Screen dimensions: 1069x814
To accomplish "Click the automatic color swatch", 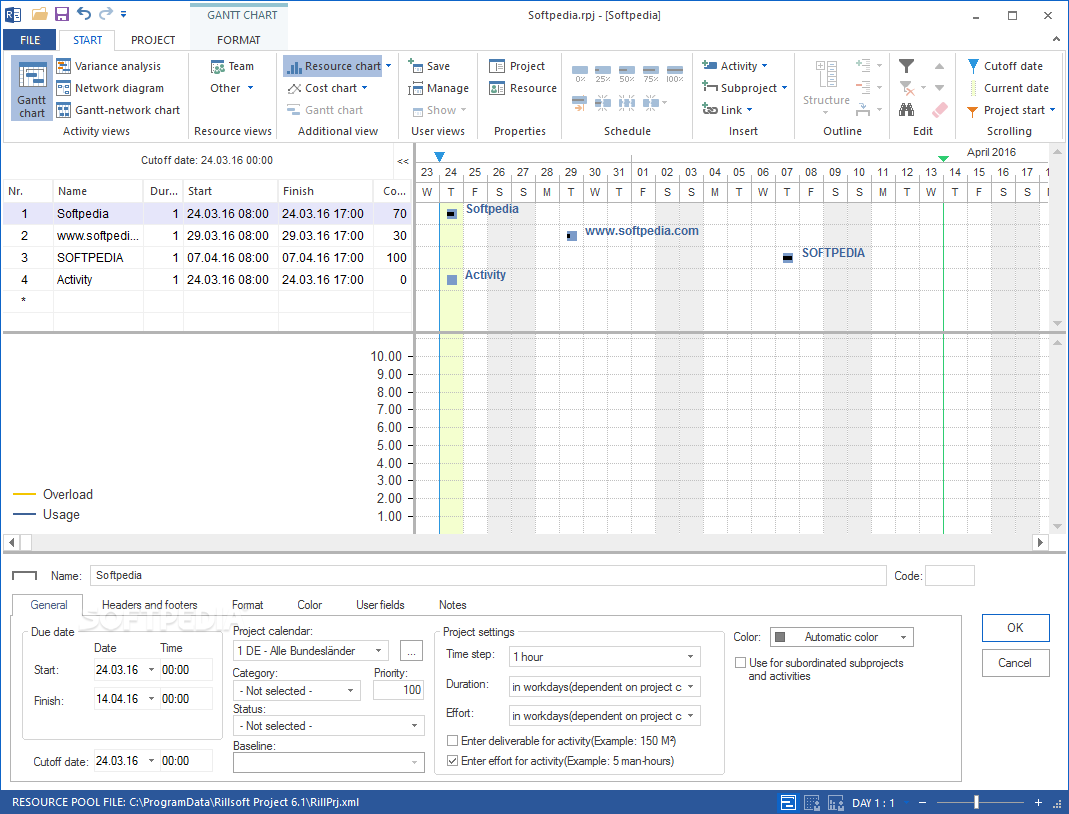I will (x=781, y=637).
